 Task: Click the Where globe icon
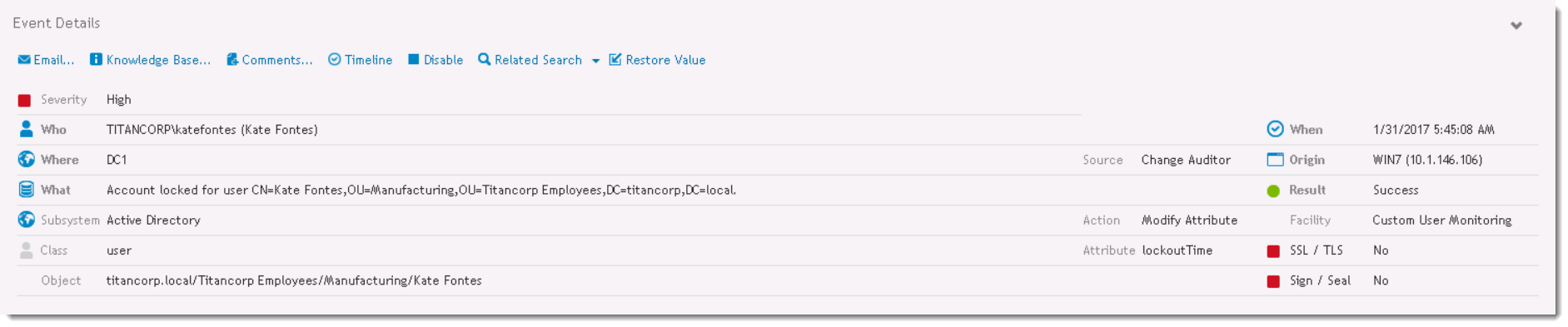(x=26, y=159)
